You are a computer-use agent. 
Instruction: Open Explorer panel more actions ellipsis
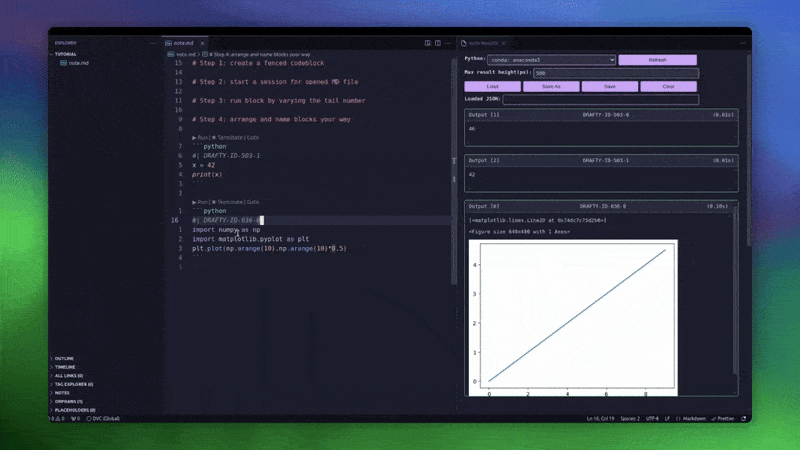[x=153, y=43]
